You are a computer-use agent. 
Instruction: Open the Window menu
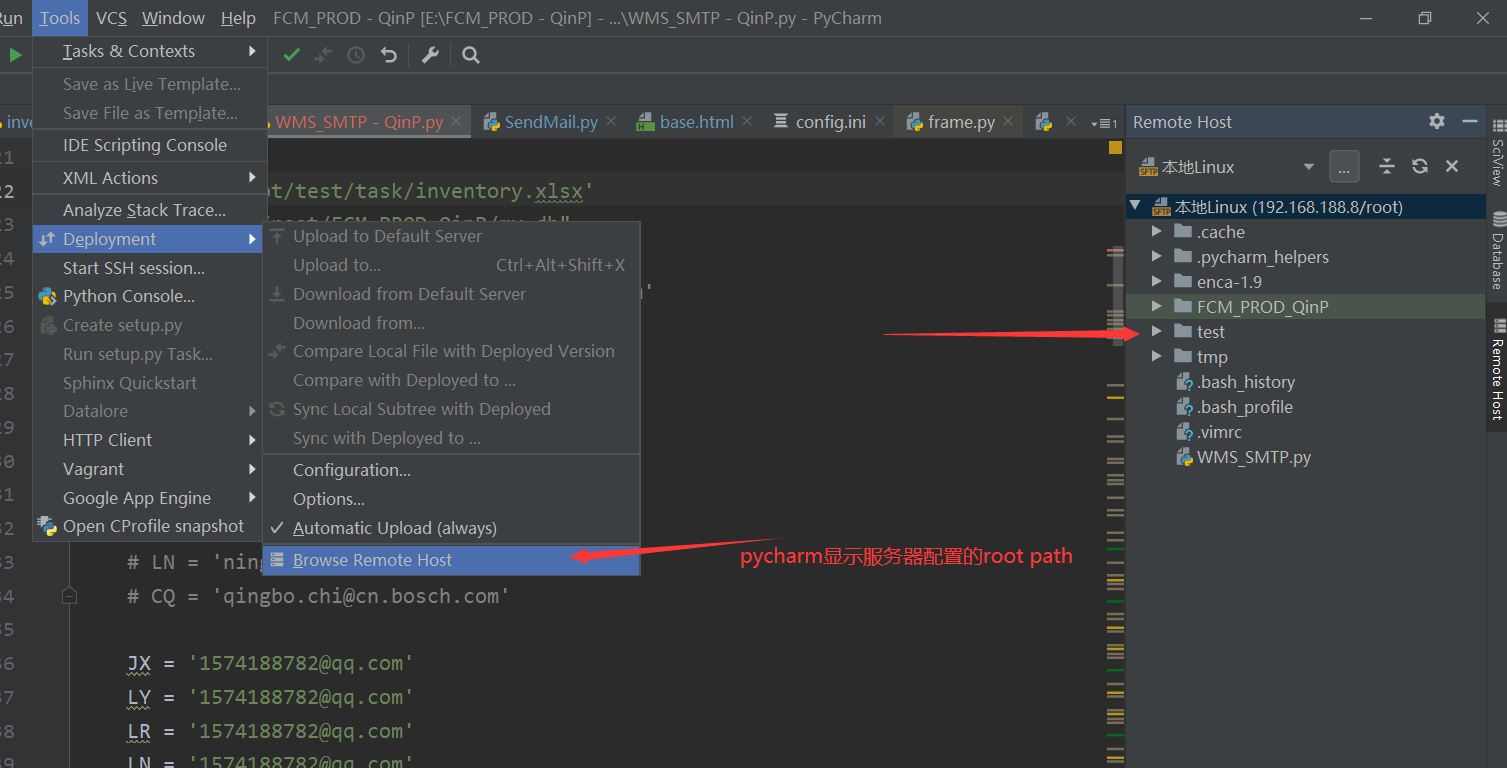[x=173, y=18]
